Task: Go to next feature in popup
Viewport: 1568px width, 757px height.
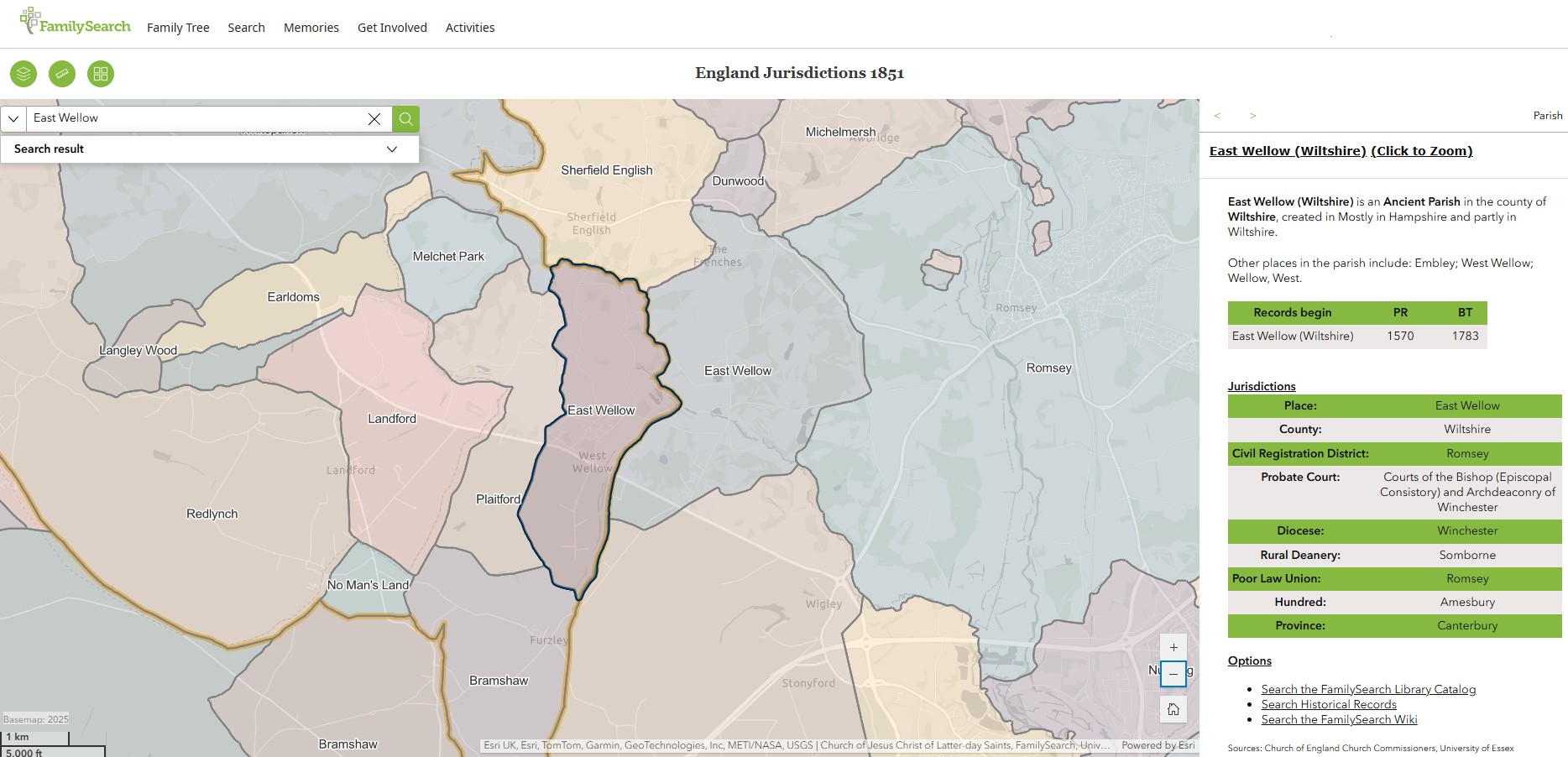Action: 1252,116
